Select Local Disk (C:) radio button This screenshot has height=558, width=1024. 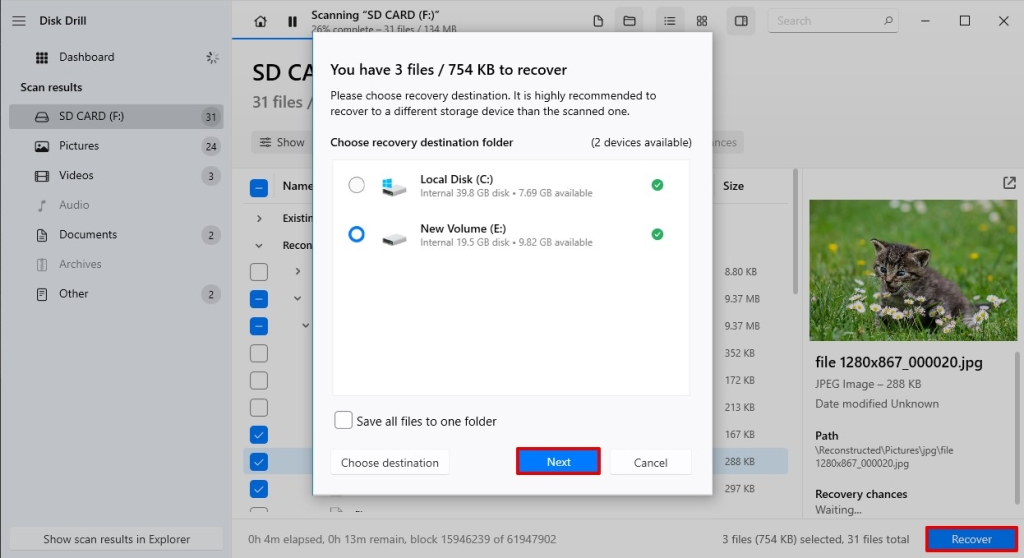click(x=356, y=185)
